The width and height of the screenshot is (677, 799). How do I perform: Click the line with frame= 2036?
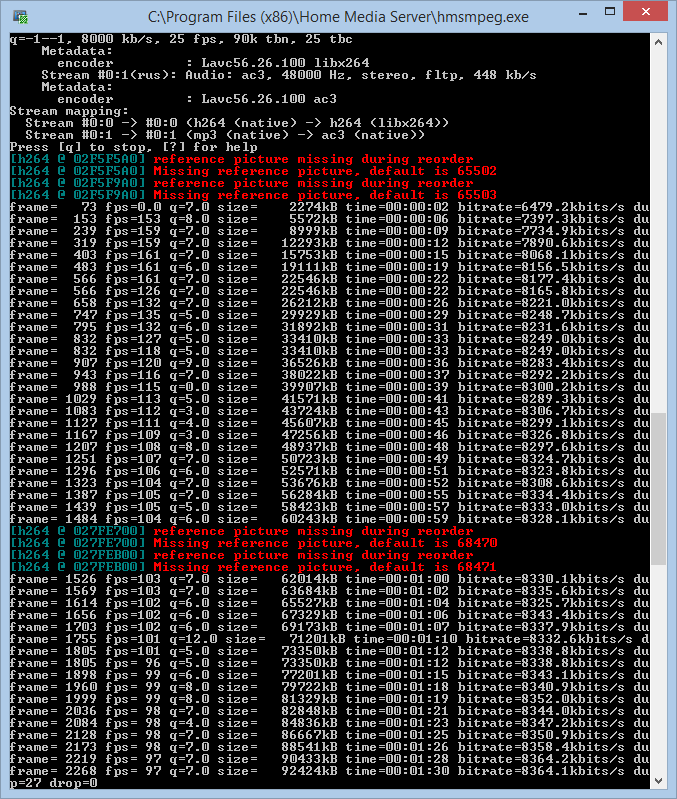[x=329, y=711]
